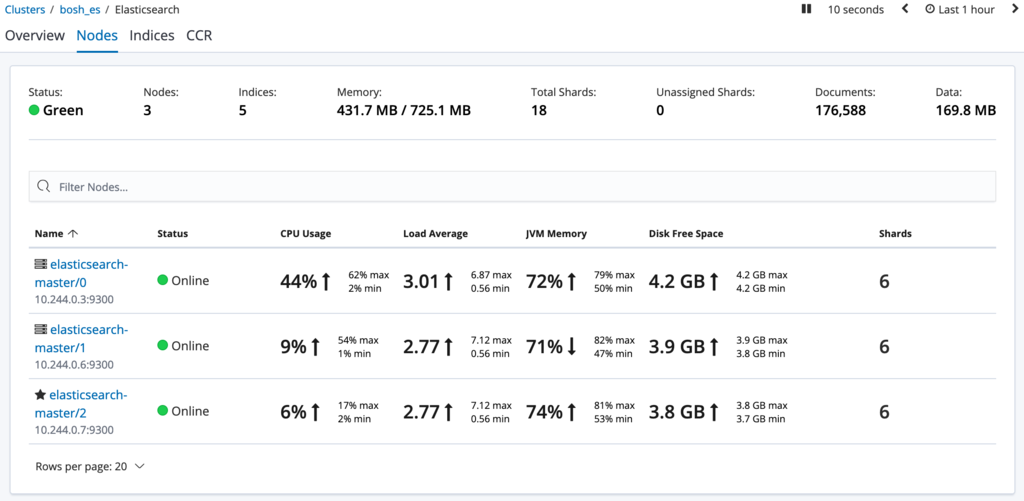Open the Clusters breadcrumb link
The height and width of the screenshot is (501, 1024).
pos(25,10)
